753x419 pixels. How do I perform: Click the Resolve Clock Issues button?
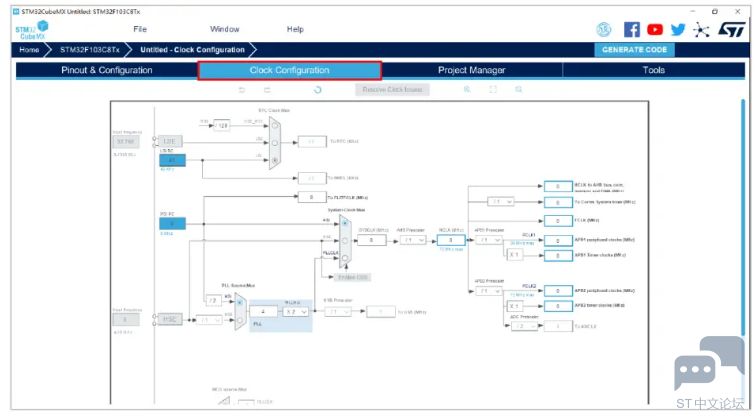tap(392, 89)
